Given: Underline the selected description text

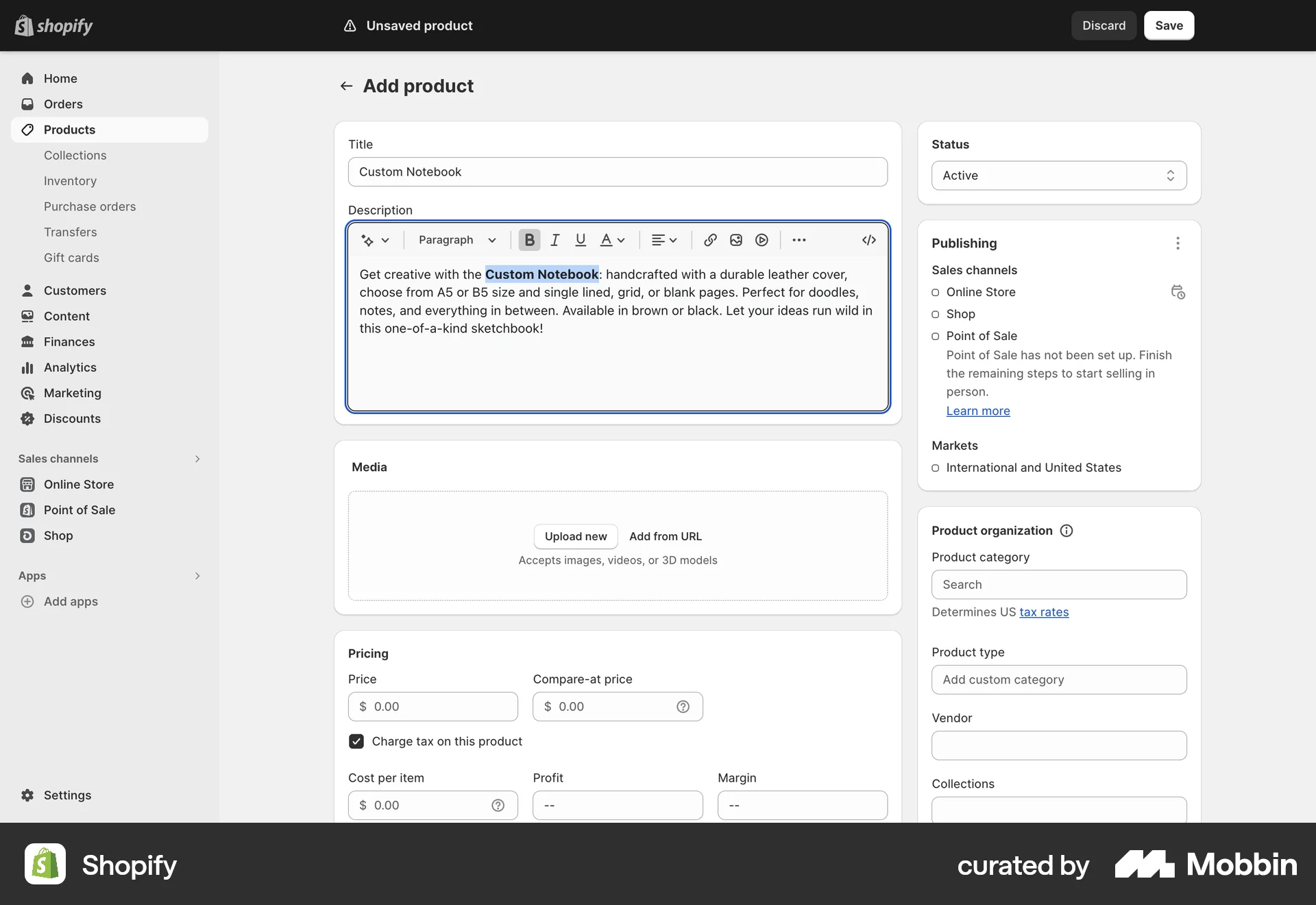Looking at the screenshot, I should [581, 239].
